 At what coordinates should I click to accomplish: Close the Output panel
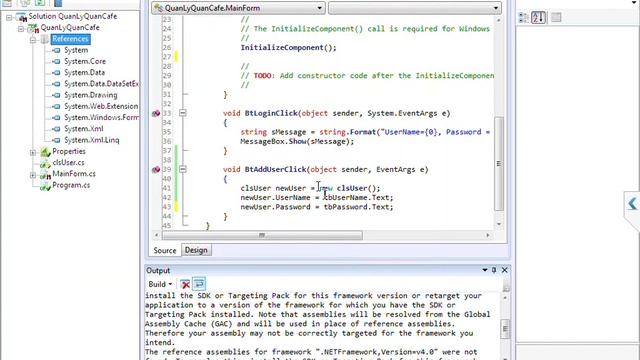click(x=504, y=270)
